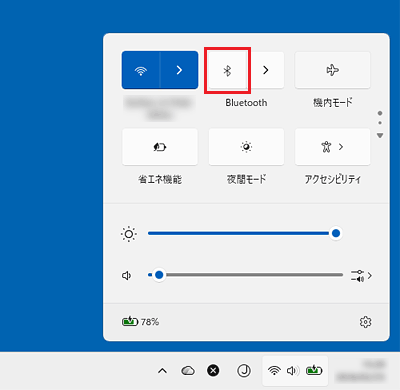This screenshot has height=390, width=400.
Task: Expand Bluetooth devices chevron
Action: tap(265, 70)
